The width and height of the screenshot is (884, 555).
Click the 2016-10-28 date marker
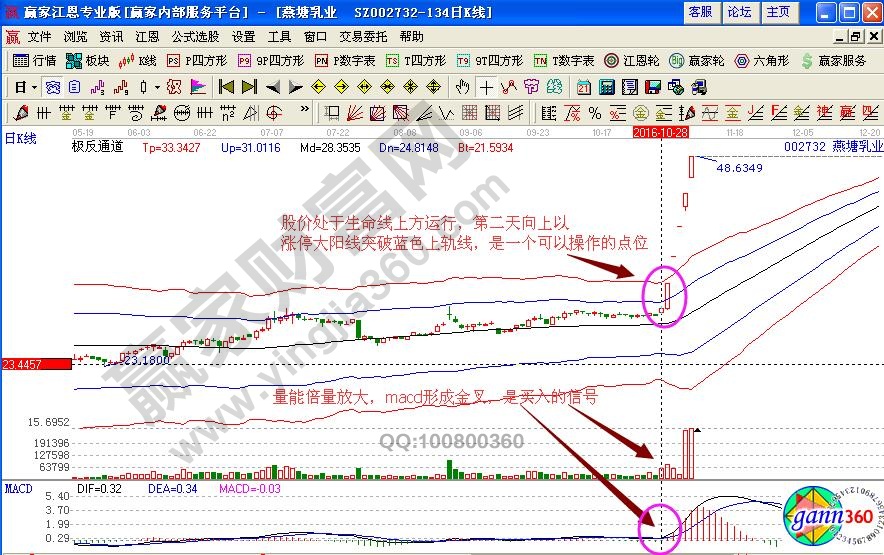[x=660, y=131]
